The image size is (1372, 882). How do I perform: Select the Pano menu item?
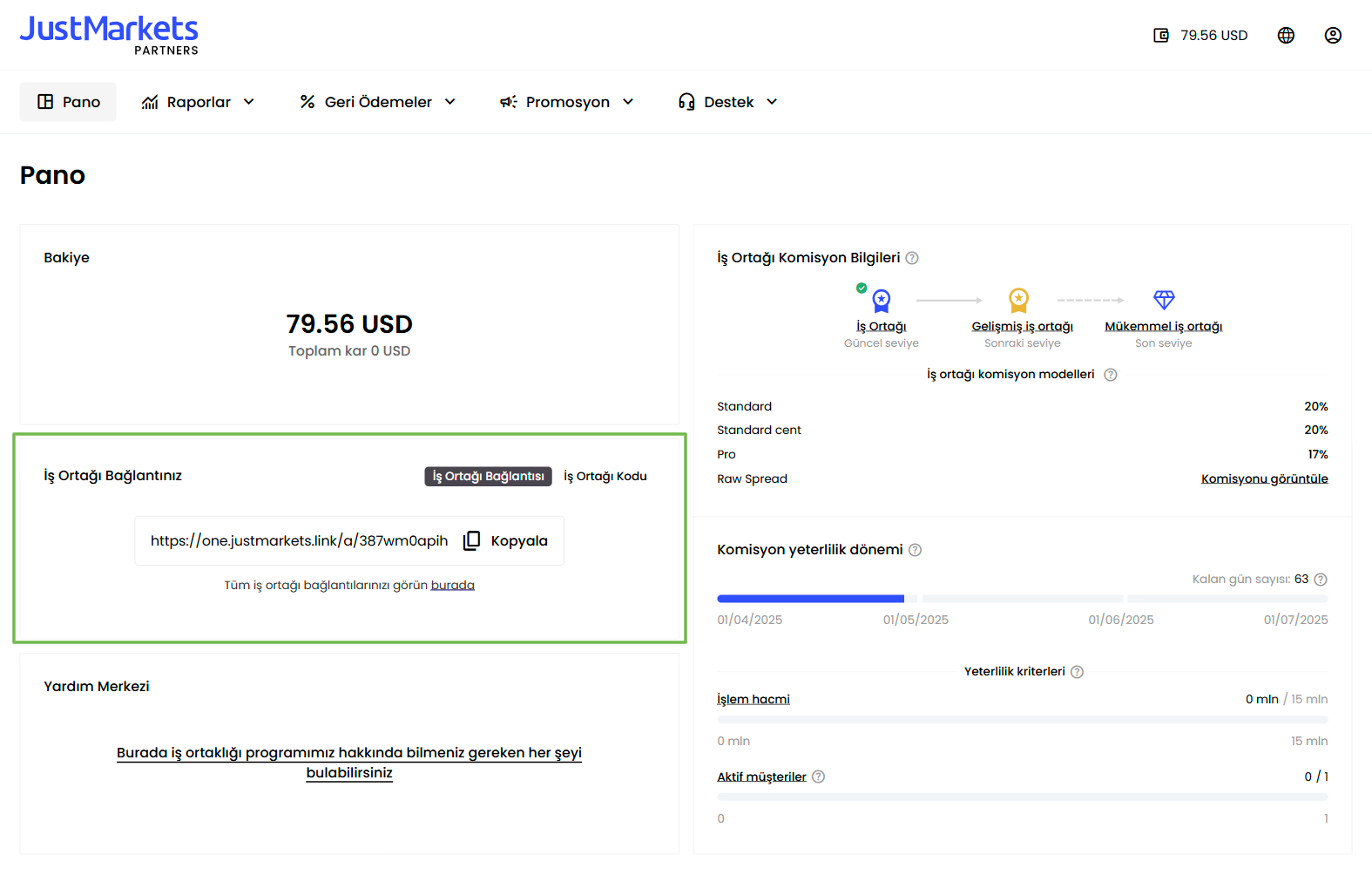click(x=68, y=102)
